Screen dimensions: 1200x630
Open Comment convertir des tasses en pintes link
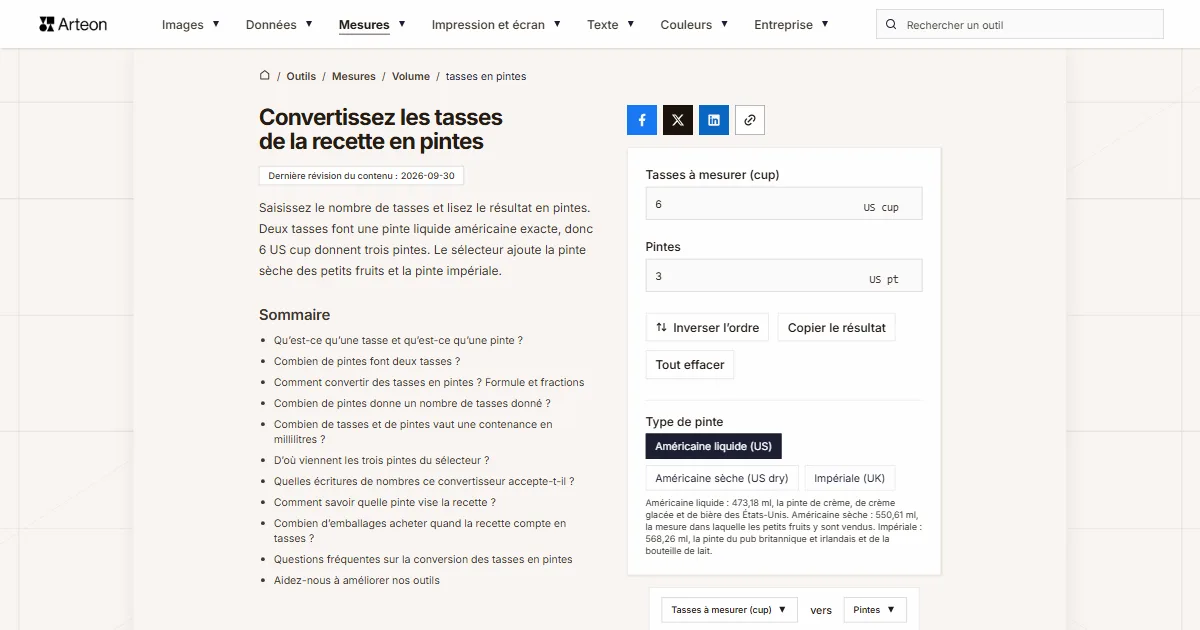pos(429,382)
